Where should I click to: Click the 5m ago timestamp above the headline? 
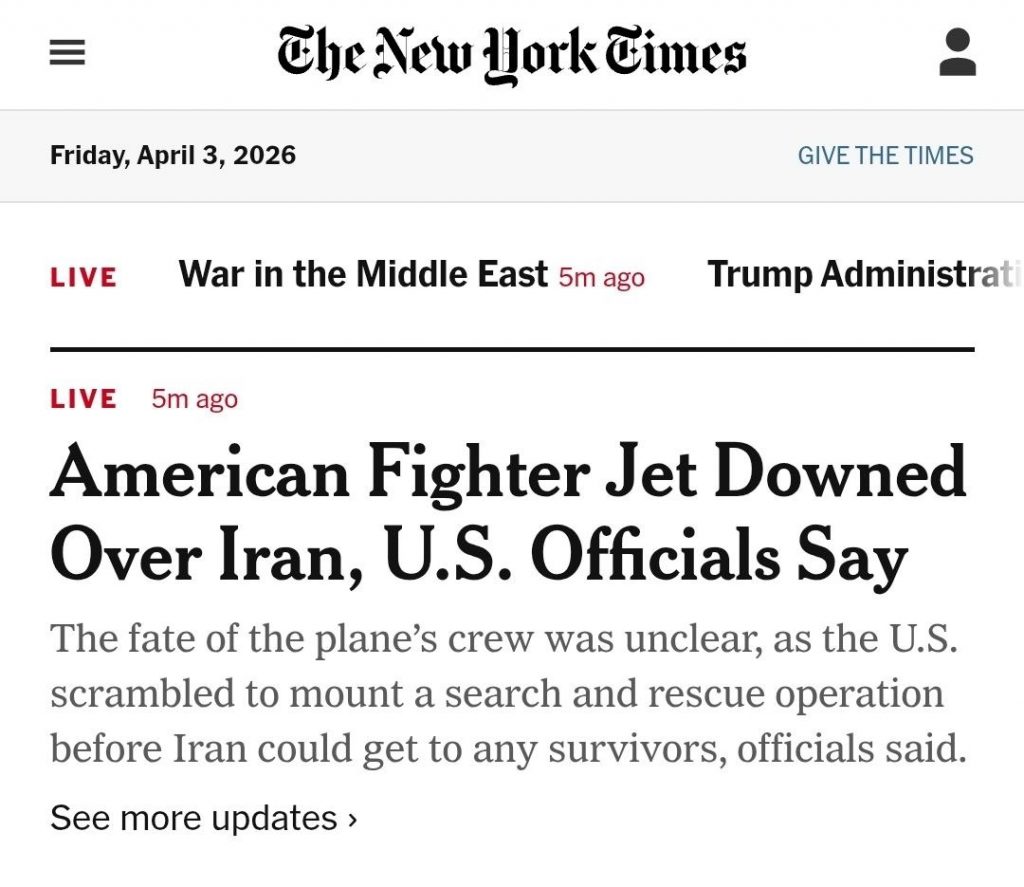tap(195, 399)
